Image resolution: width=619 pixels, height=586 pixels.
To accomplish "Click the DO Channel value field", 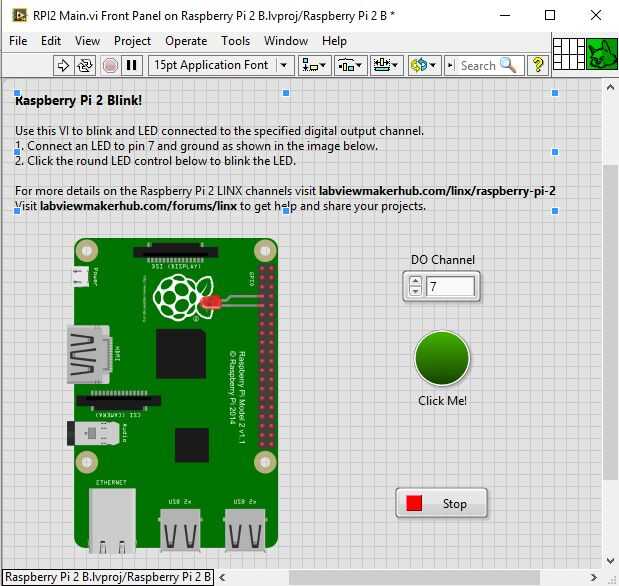I will click(450, 286).
